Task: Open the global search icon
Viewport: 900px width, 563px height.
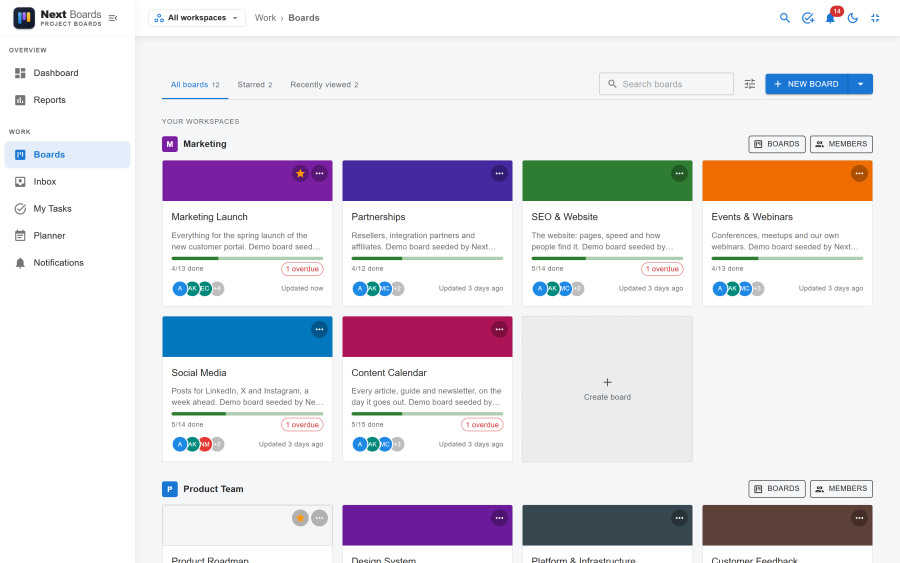Action: 785,18
